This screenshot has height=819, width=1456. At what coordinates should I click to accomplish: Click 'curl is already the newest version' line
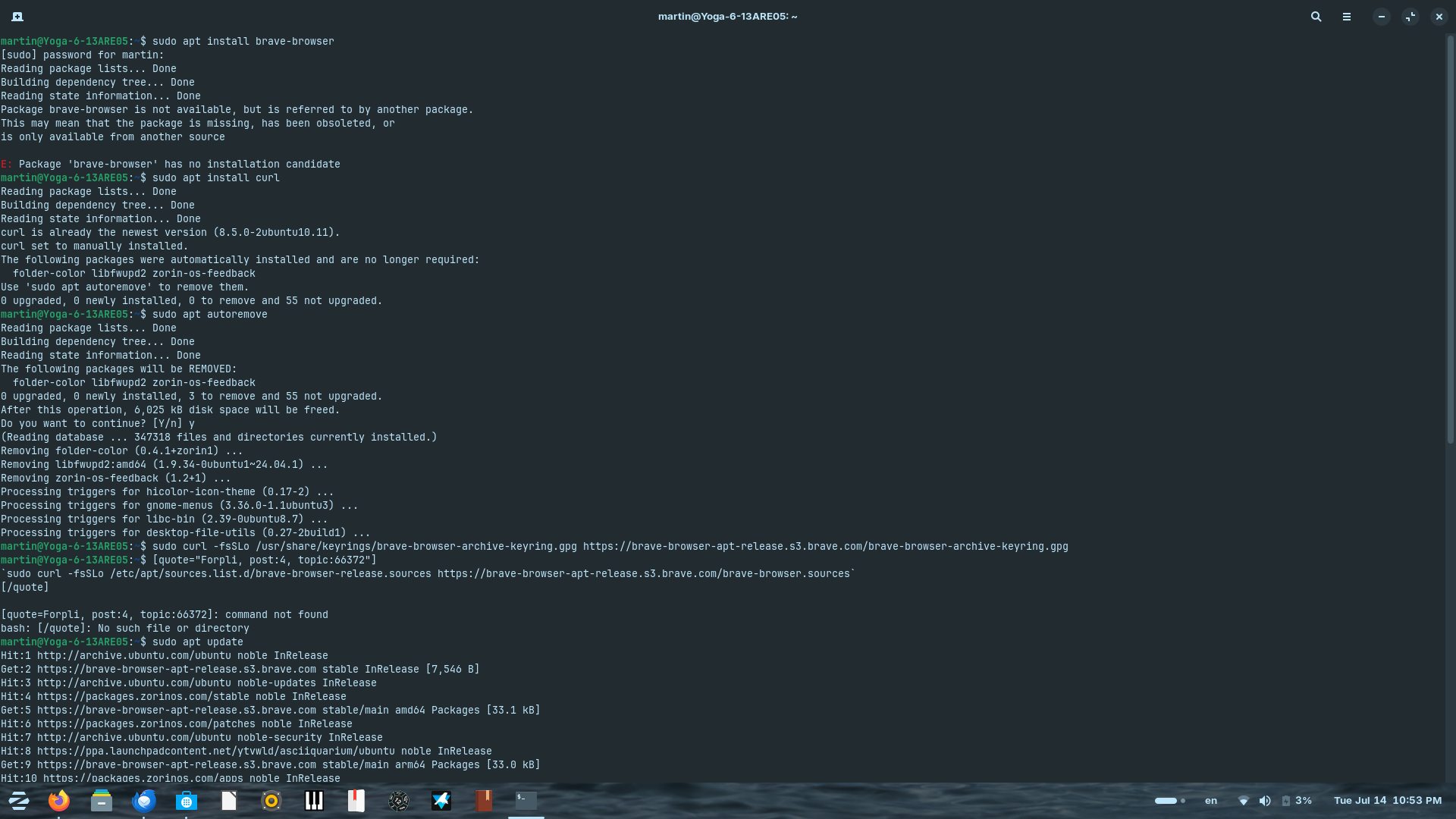(170, 232)
